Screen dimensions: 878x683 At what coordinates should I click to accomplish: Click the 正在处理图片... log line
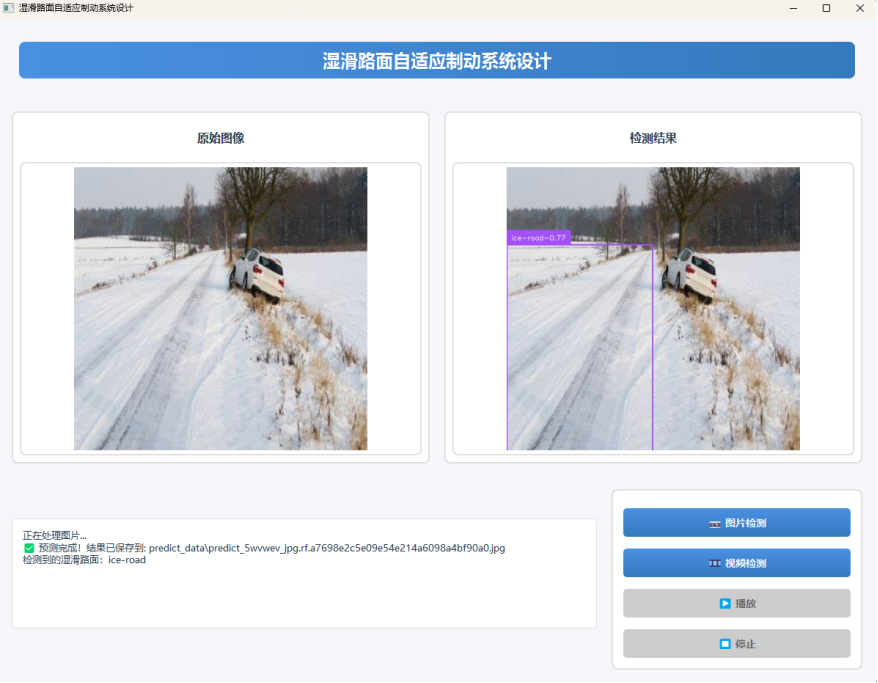tap(55, 536)
